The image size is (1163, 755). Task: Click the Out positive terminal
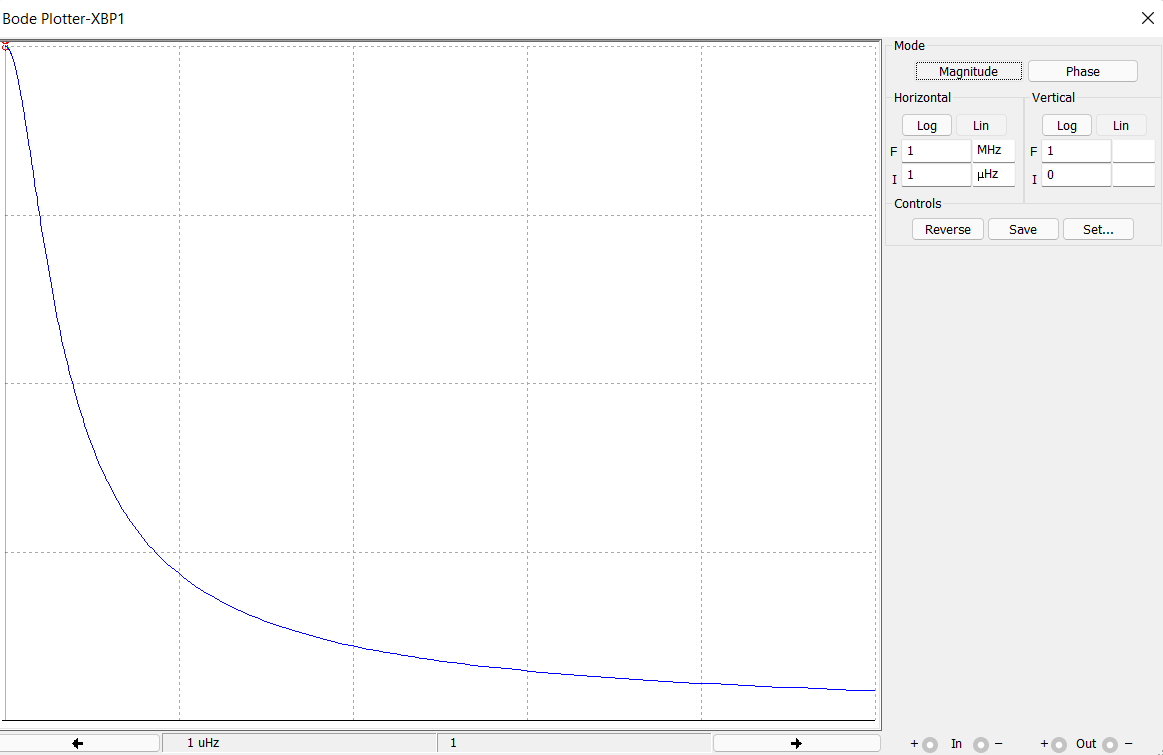(x=1059, y=745)
